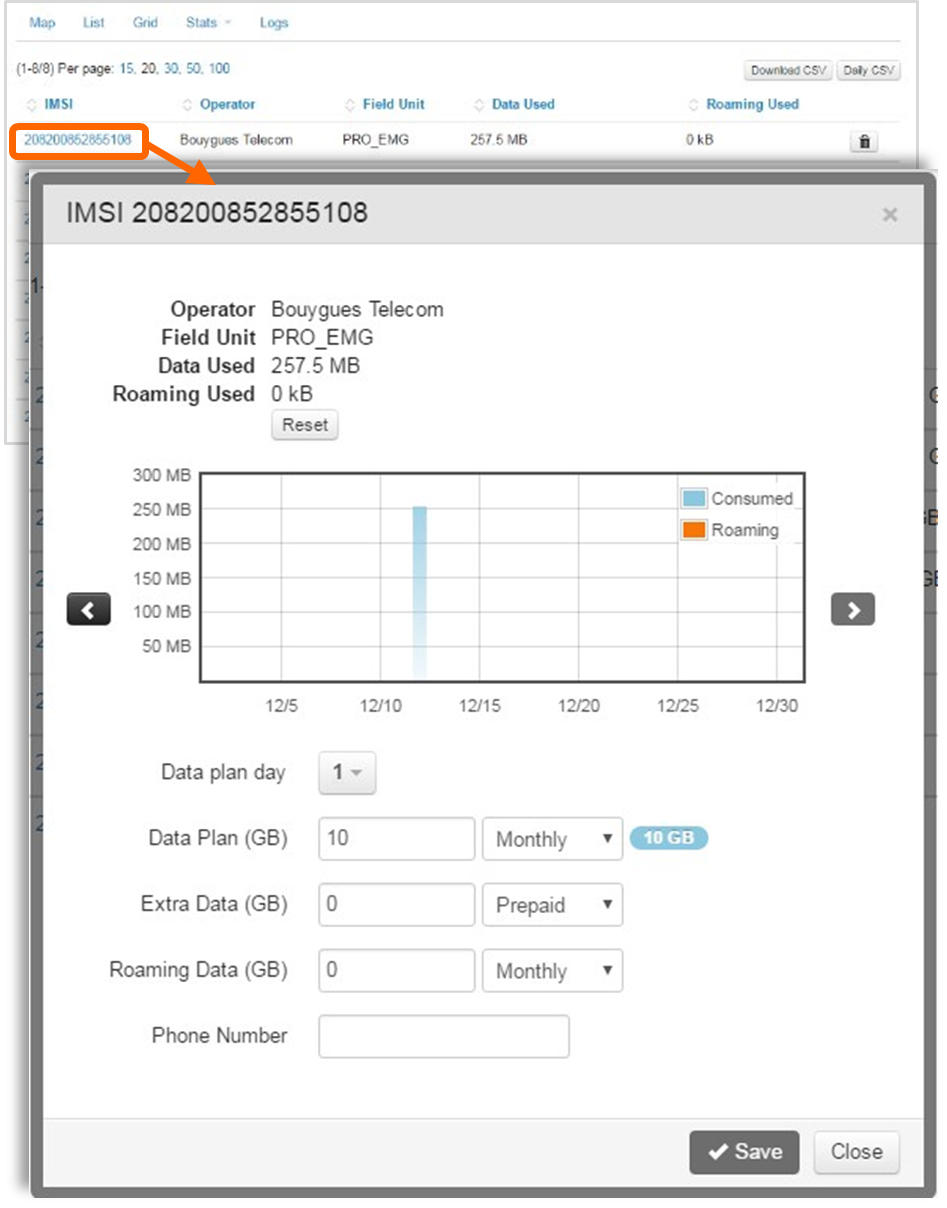
Task: Switch to the Logs tab
Action: click(274, 22)
